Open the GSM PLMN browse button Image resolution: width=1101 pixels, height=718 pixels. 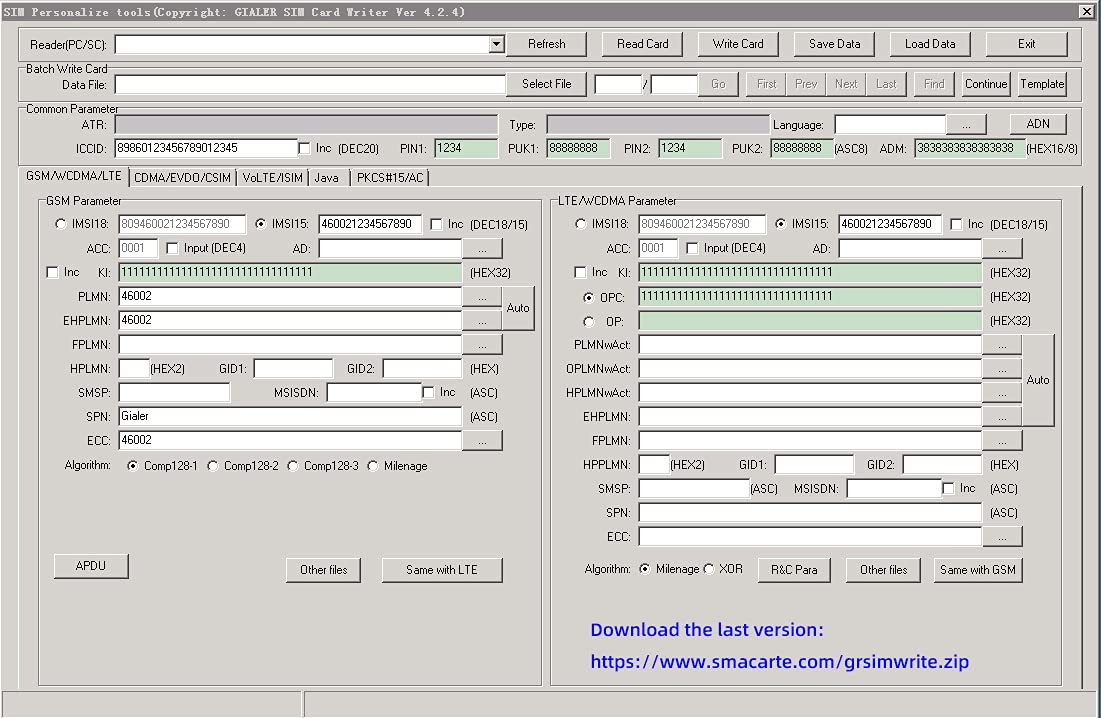tap(482, 297)
